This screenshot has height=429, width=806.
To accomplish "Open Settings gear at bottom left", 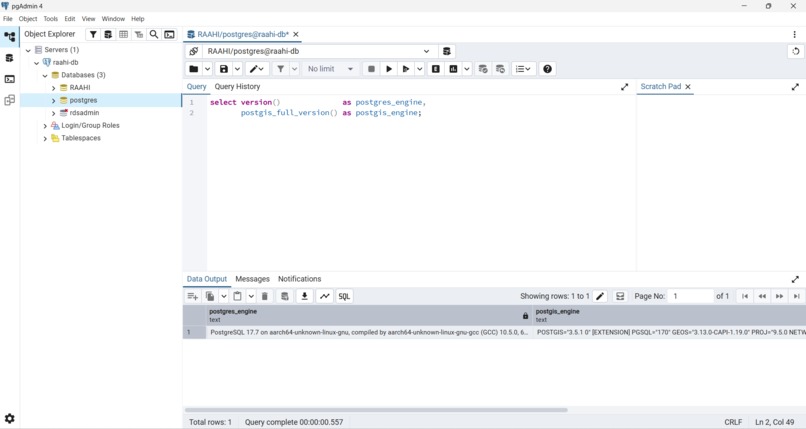I will 9,418.
